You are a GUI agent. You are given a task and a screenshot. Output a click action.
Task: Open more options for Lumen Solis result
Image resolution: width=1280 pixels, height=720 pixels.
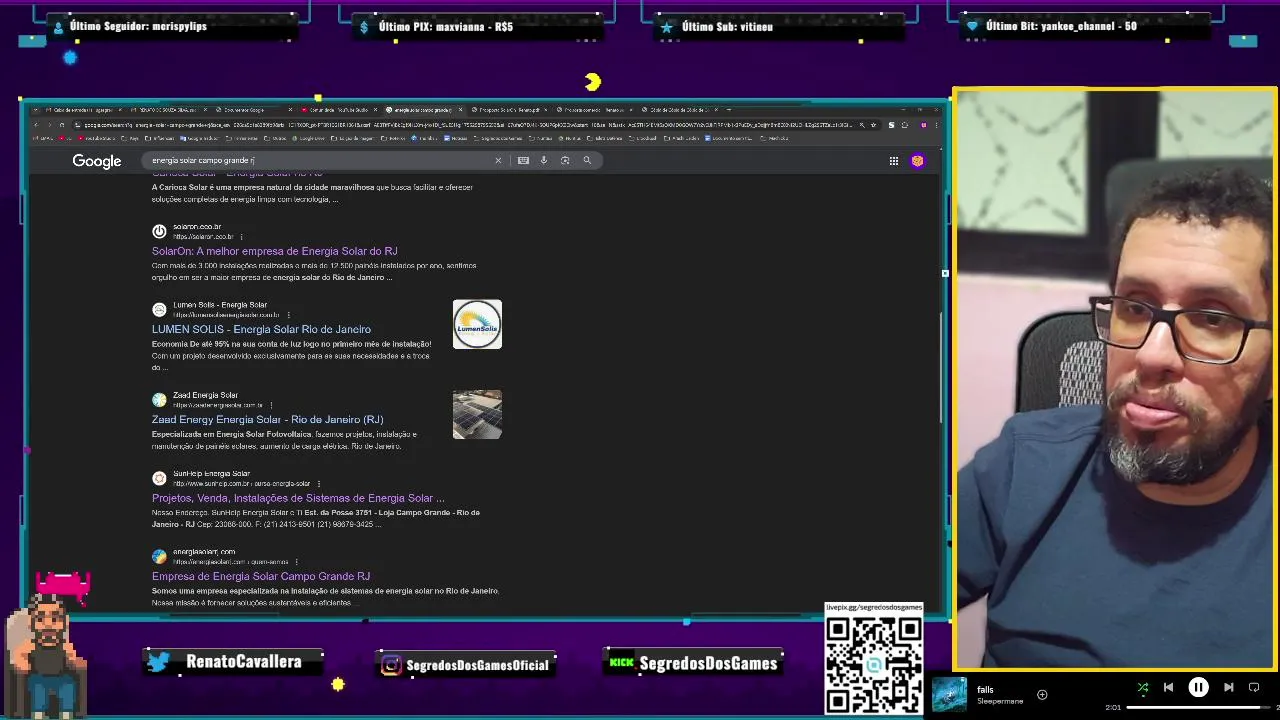(289, 315)
